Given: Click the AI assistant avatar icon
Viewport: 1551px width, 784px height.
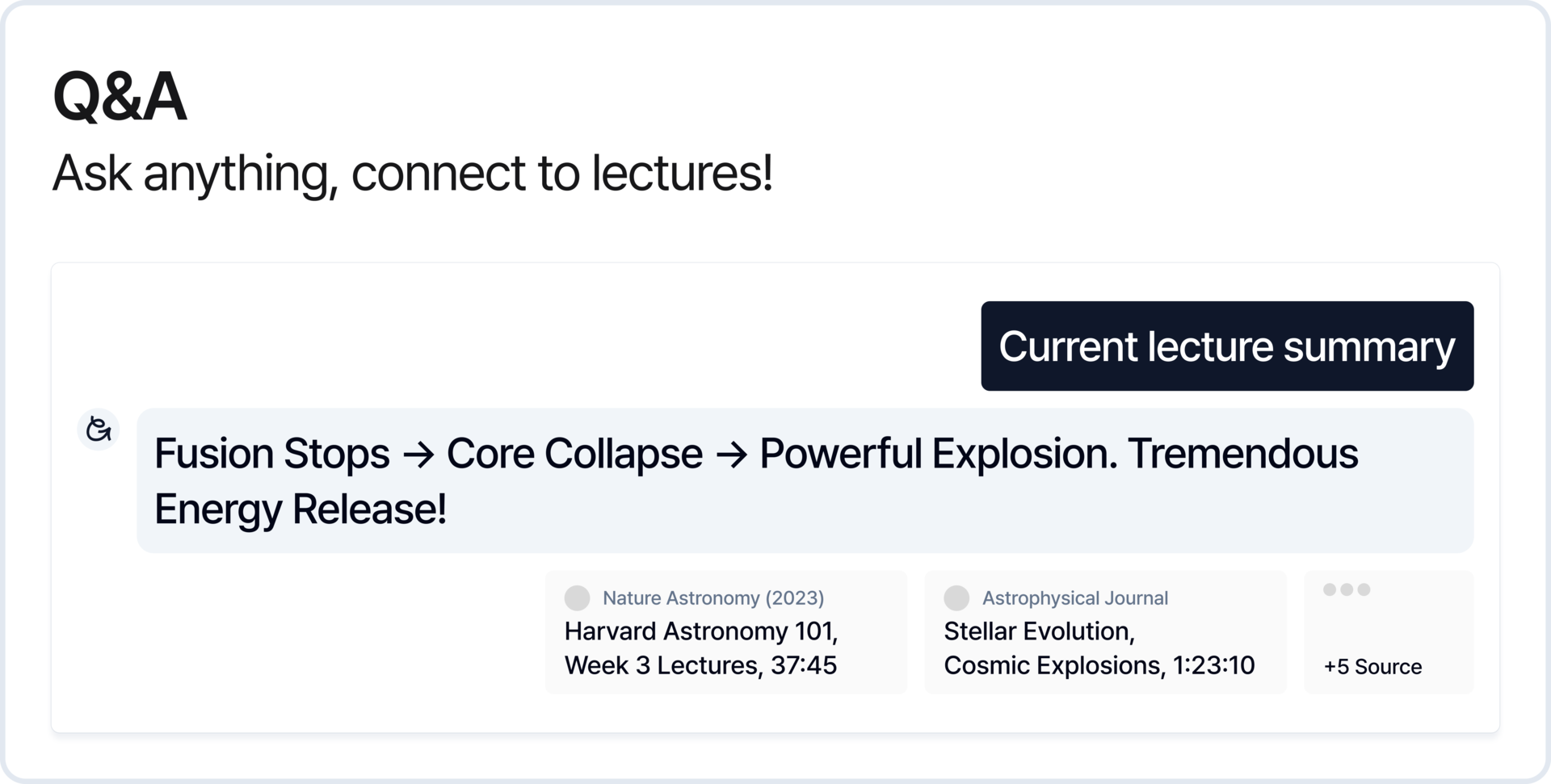Looking at the screenshot, I should (x=99, y=429).
